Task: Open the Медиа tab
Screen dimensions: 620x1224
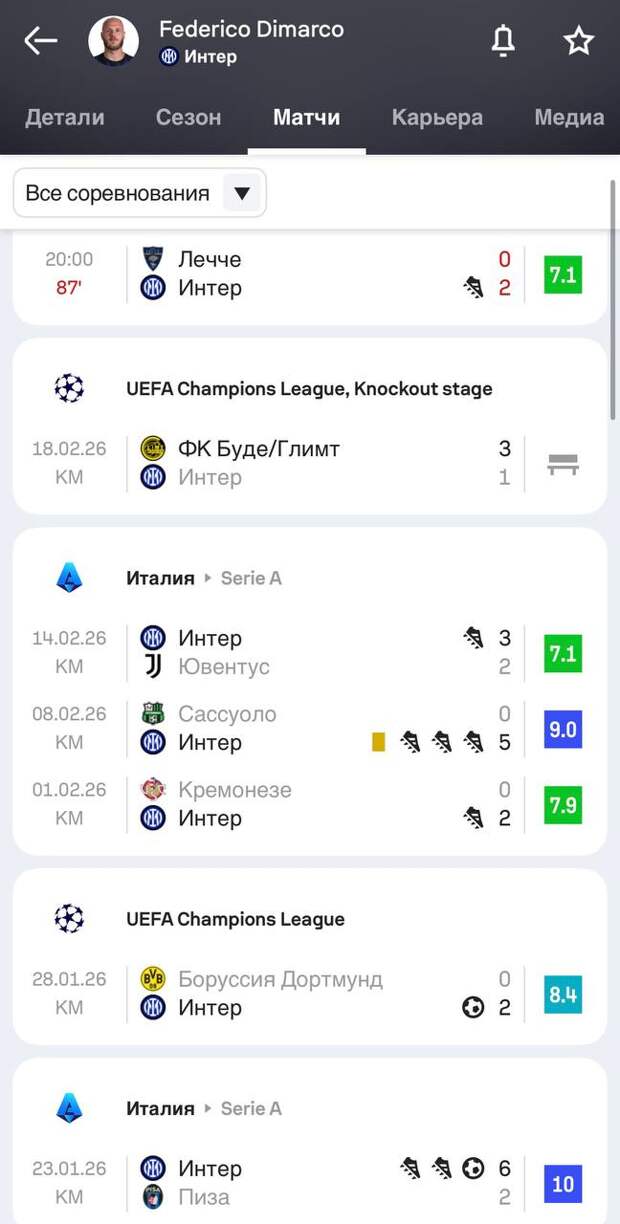Action: coord(569,117)
